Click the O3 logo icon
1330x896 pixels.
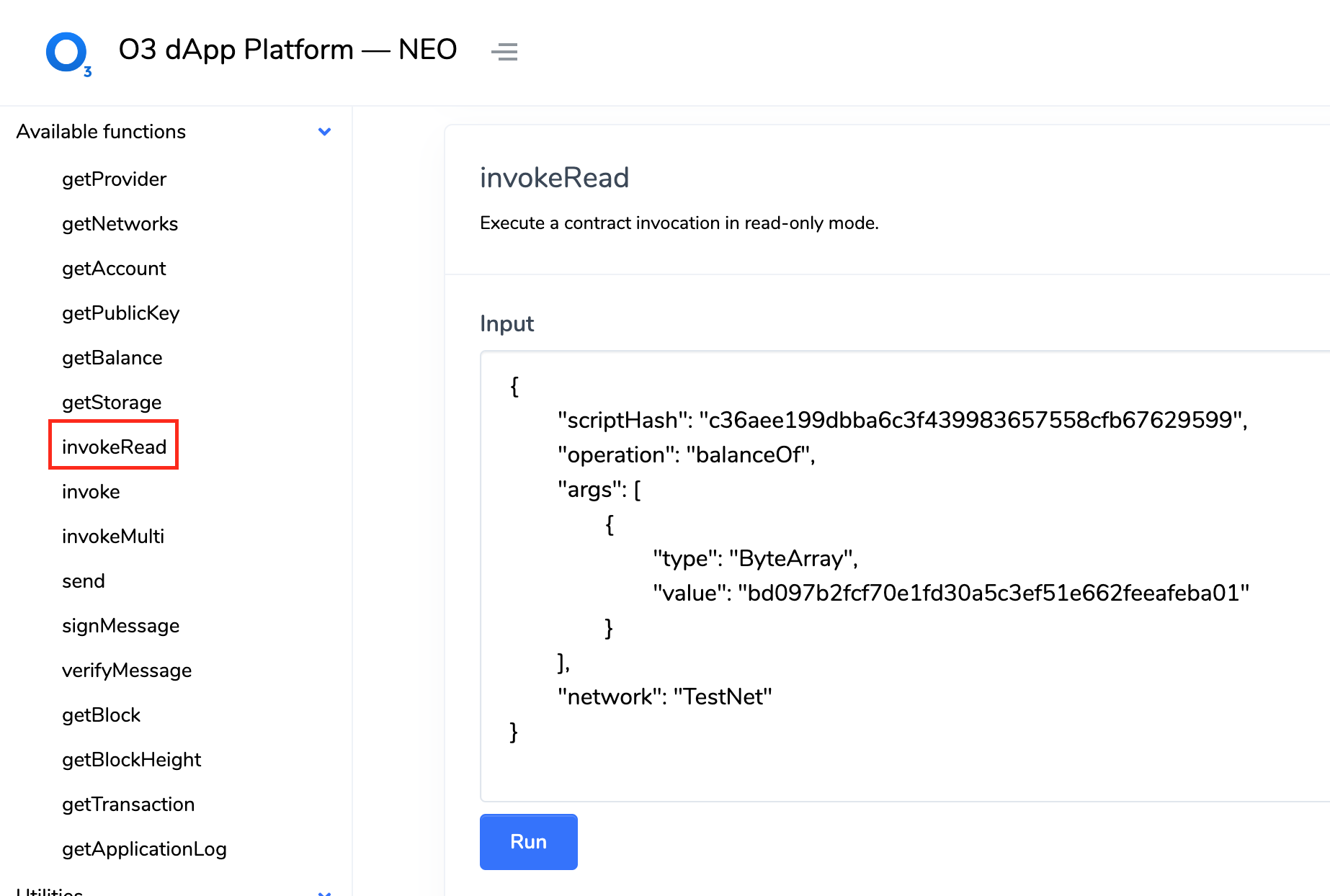[x=68, y=53]
